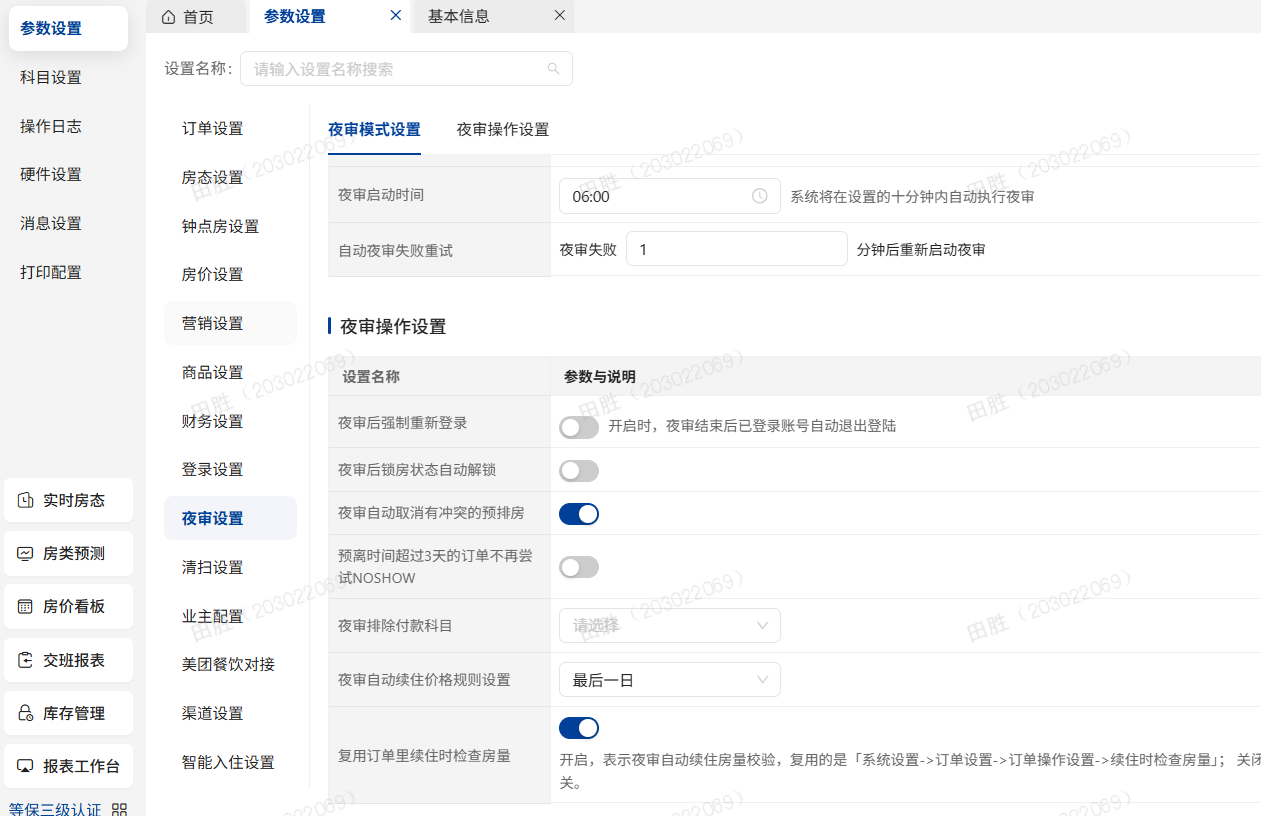Image resolution: width=1261 pixels, height=816 pixels.
Task: Disable 夜审自动取消有冲突的预排房
Action: tap(578, 513)
